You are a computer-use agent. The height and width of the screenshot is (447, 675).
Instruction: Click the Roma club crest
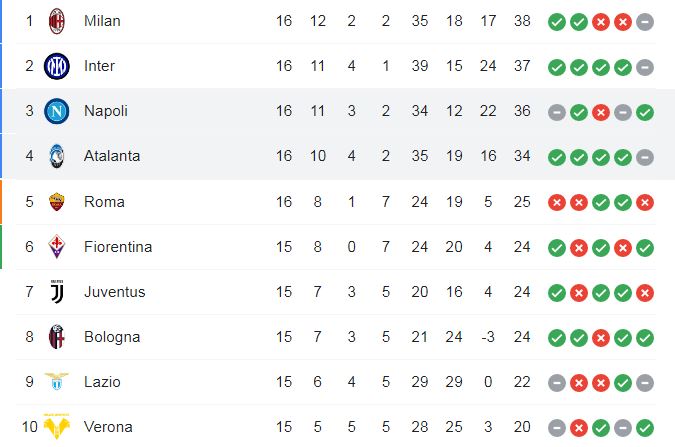(56, 202)
